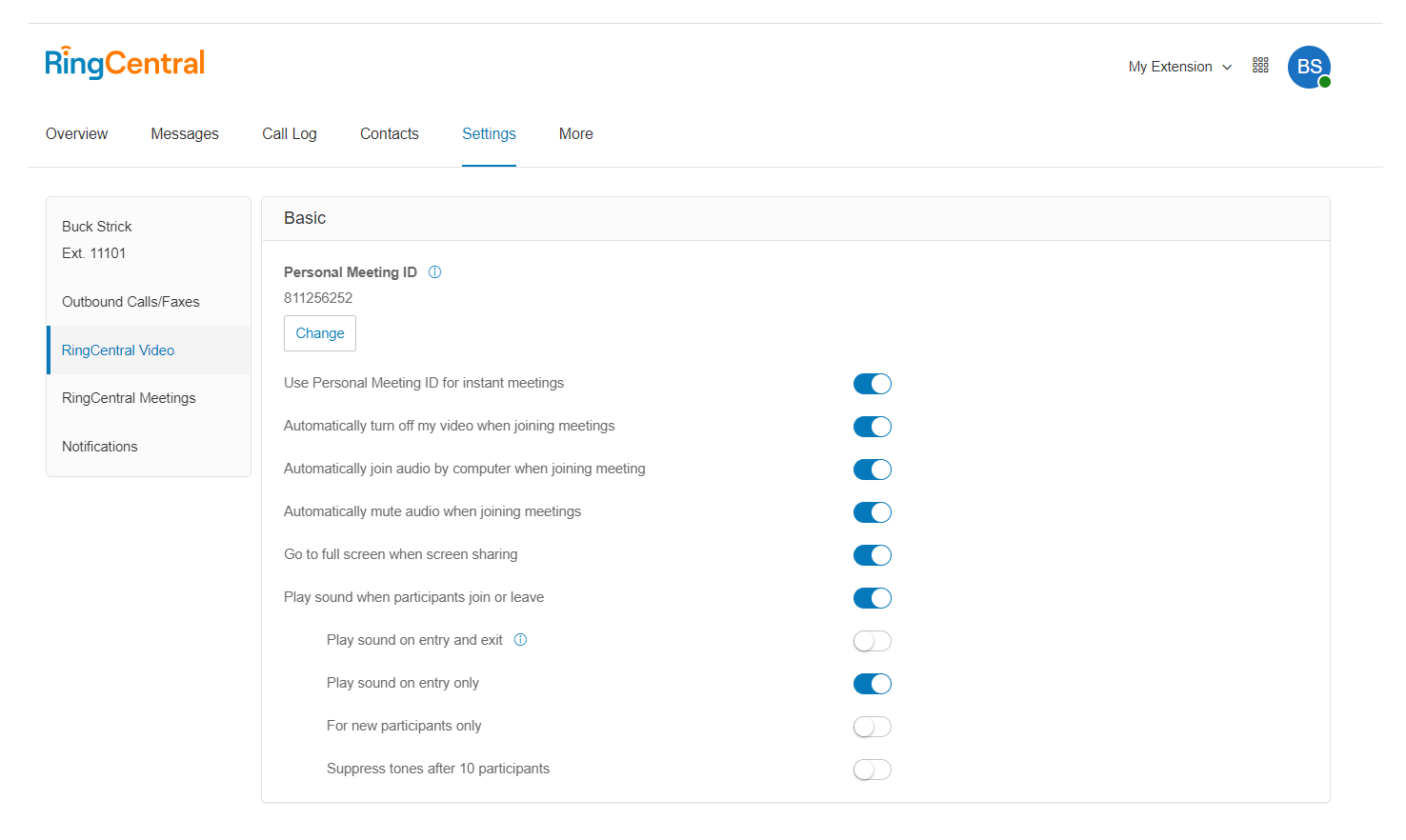Open Notifications in the sidebar

[149, 447]
